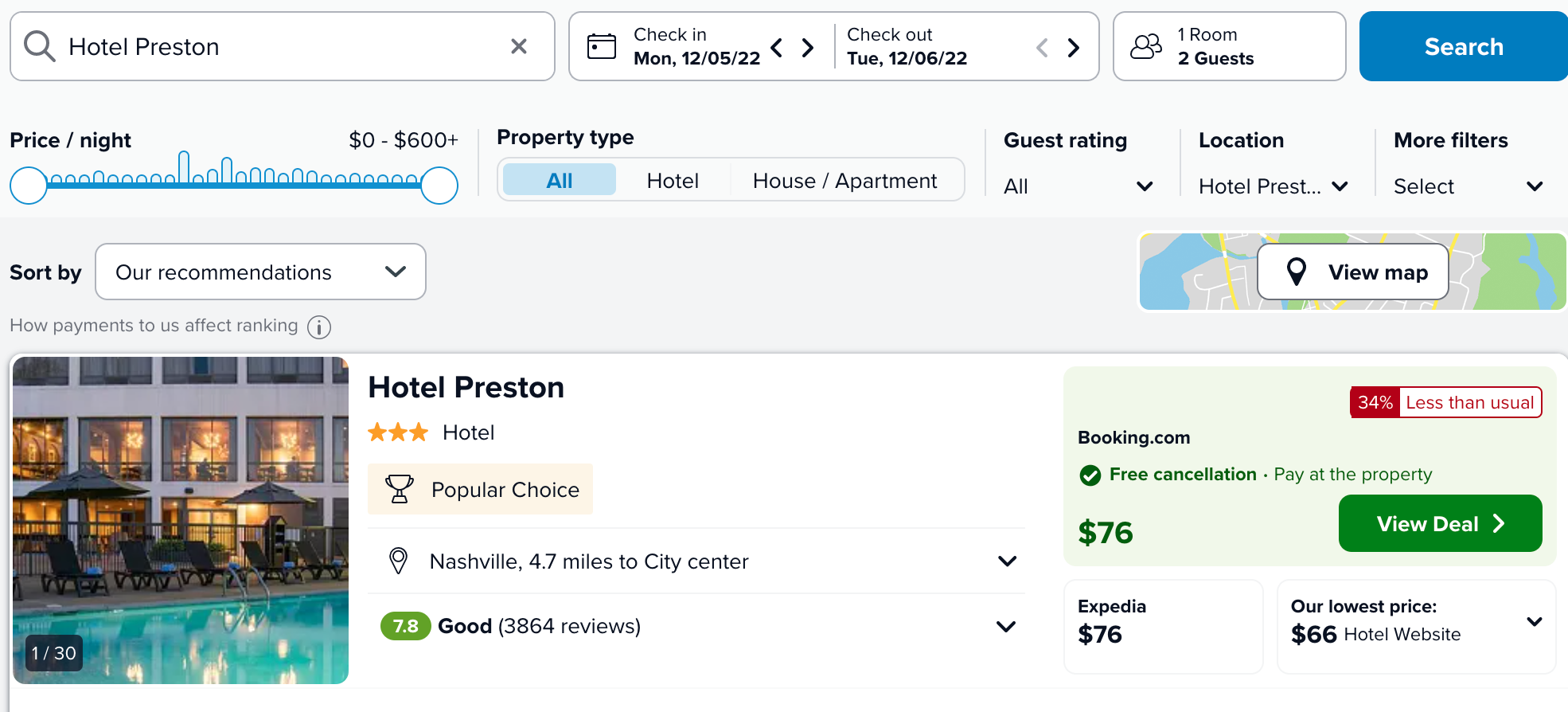Click the magnifier icon in search box

(x=39, y=47)
